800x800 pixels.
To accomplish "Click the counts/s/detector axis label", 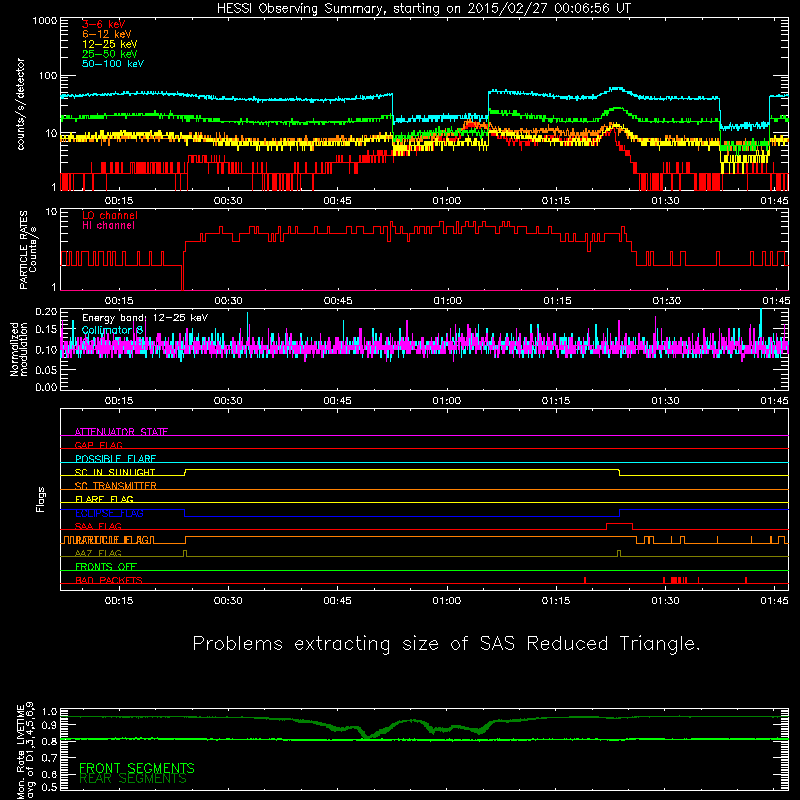I will click(21, 104).
